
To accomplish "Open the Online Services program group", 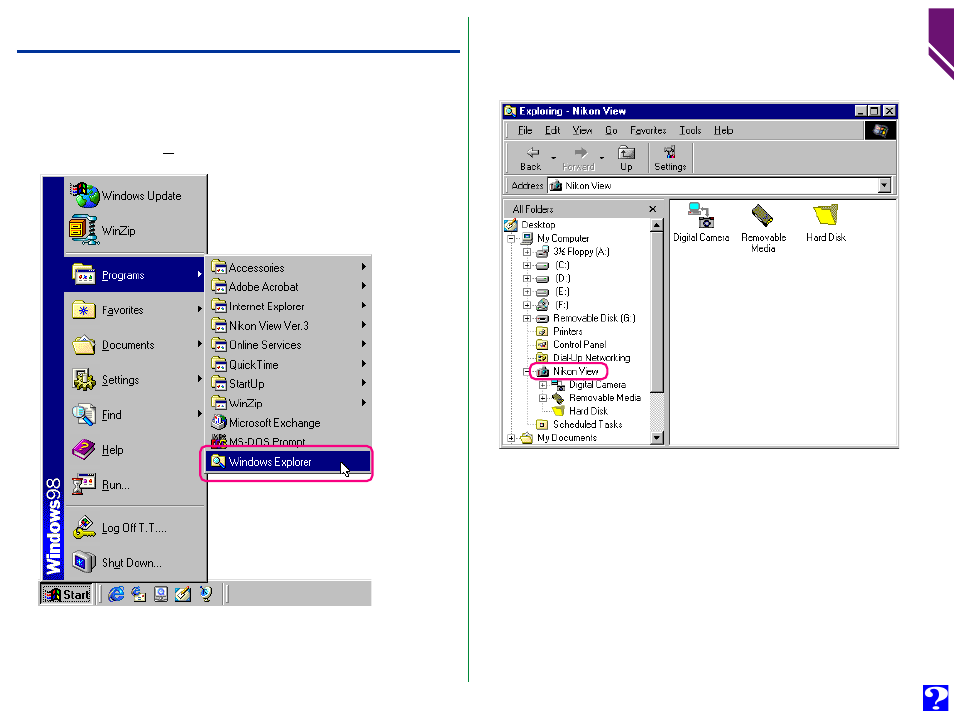I will [x=288, y=345].
